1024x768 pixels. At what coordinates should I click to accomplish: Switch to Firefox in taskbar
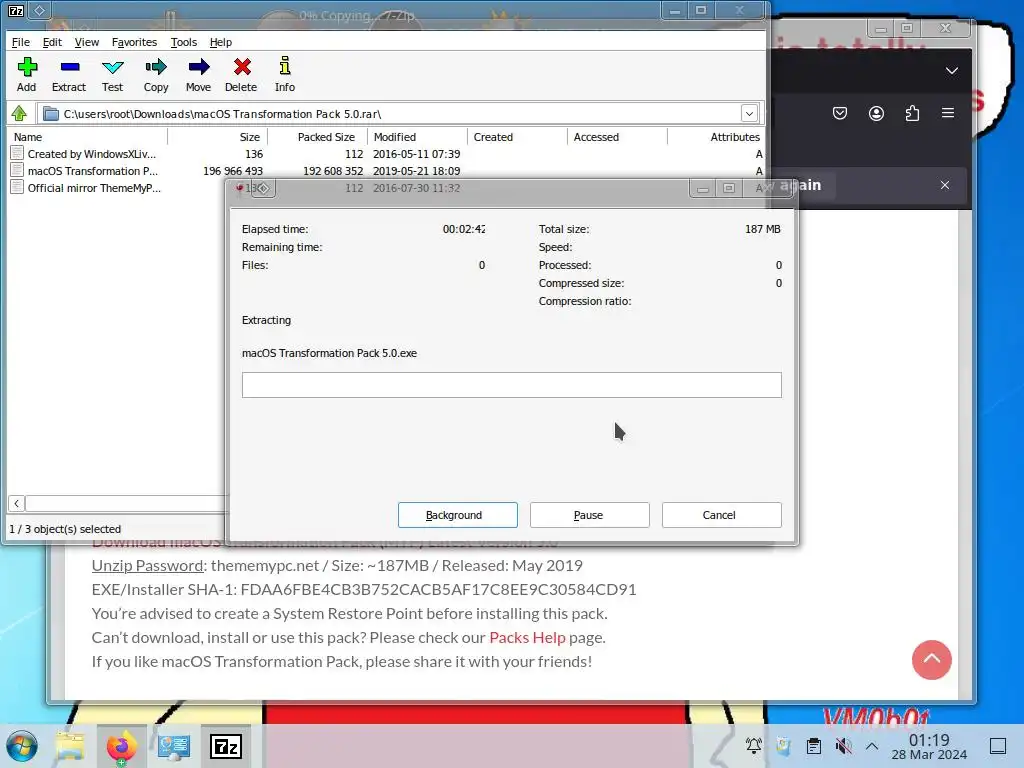click(121, 746)
